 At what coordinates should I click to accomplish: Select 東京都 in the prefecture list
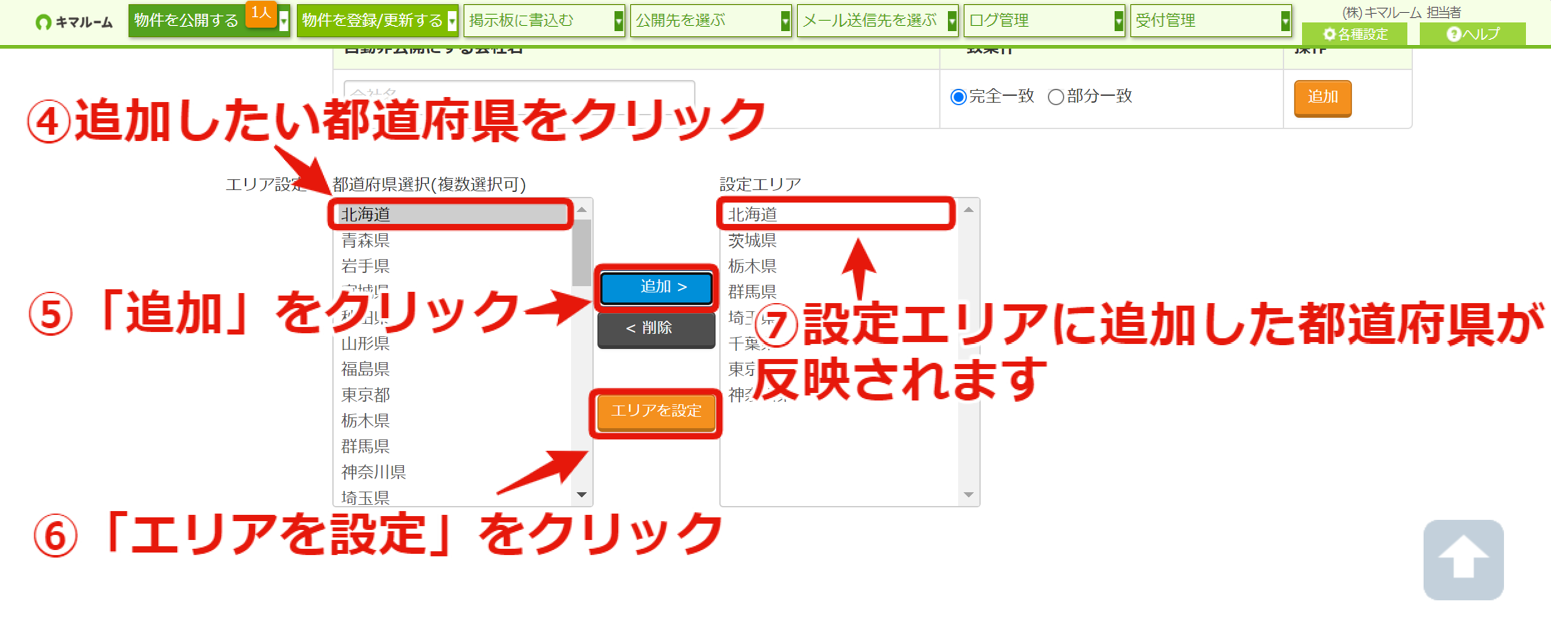click(455, 395)
